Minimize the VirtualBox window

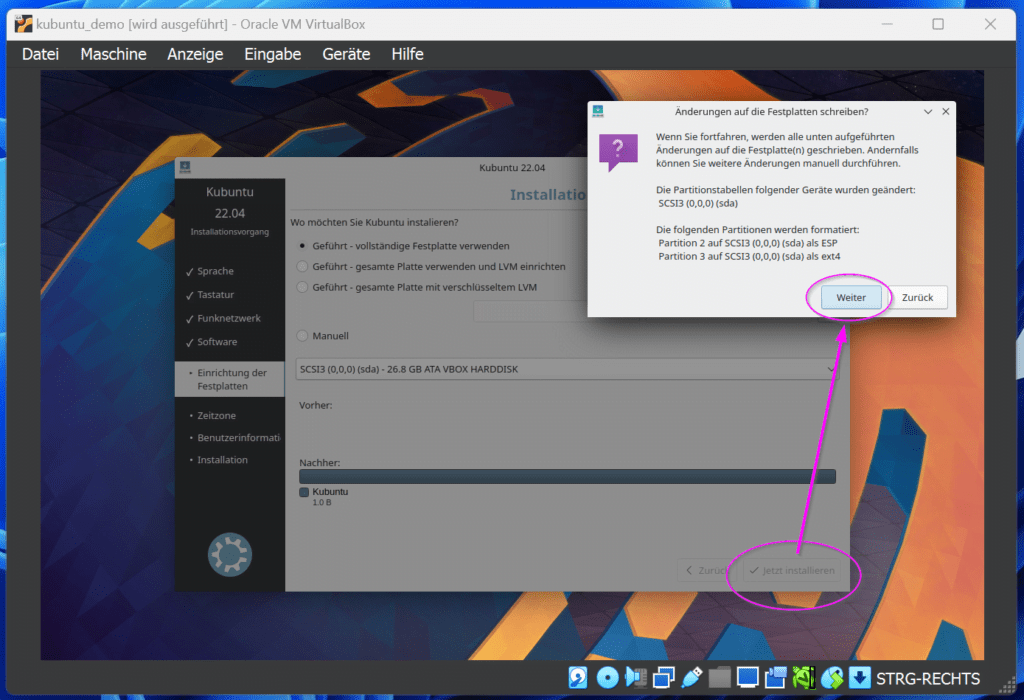point(887,24)
